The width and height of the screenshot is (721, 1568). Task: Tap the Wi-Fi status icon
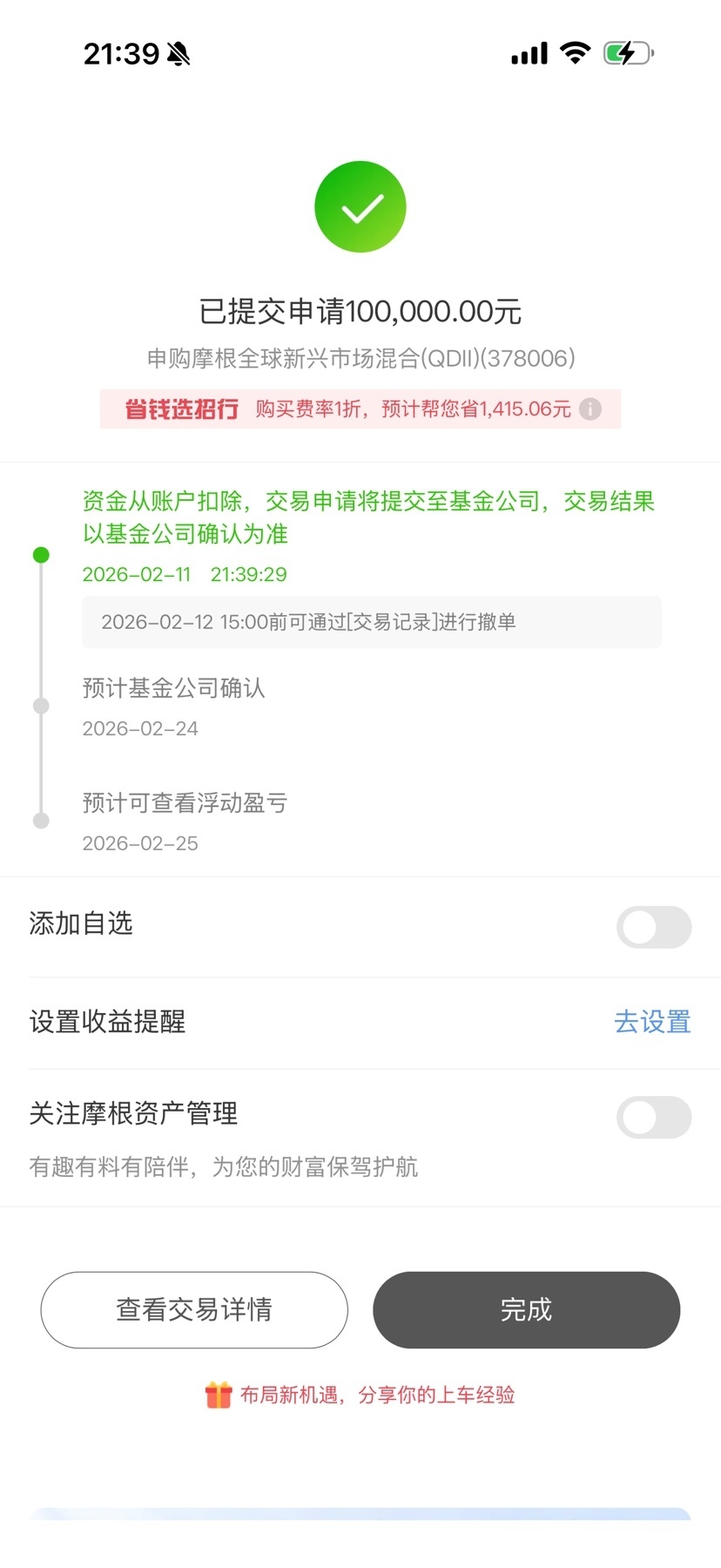click(x=575, y=53)
